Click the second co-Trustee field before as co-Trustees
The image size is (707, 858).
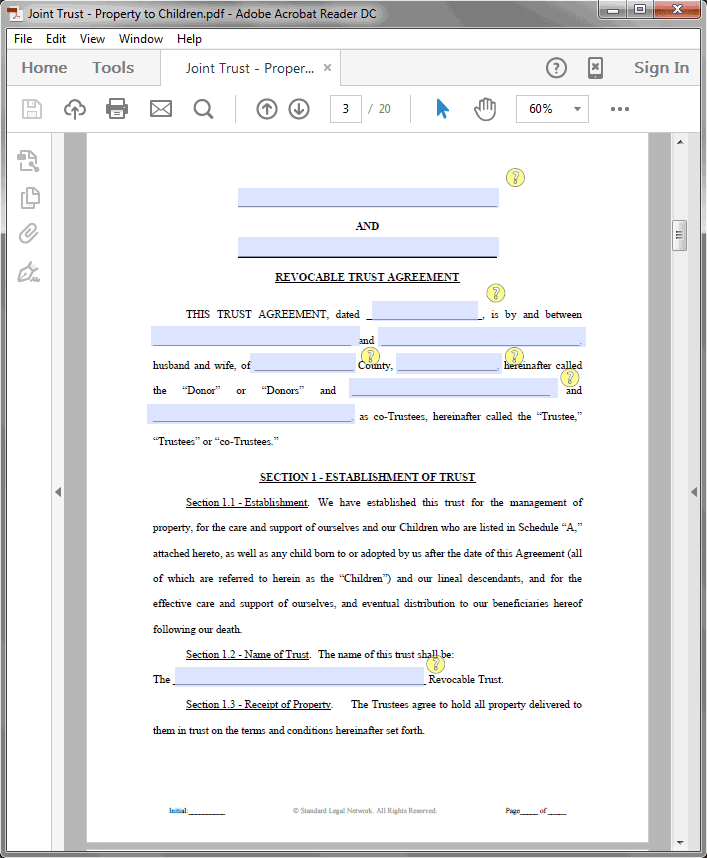251,414
